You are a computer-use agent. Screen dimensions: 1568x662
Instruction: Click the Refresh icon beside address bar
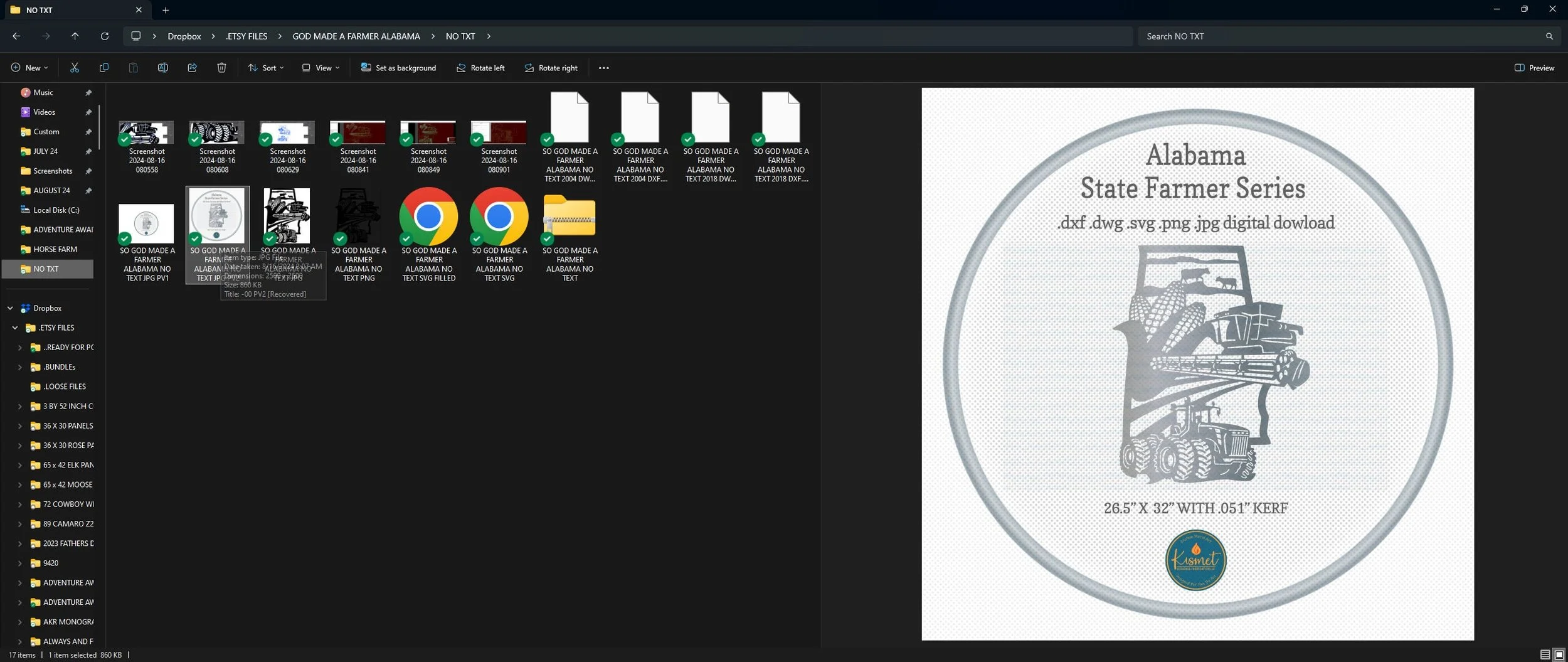[105, 36]
